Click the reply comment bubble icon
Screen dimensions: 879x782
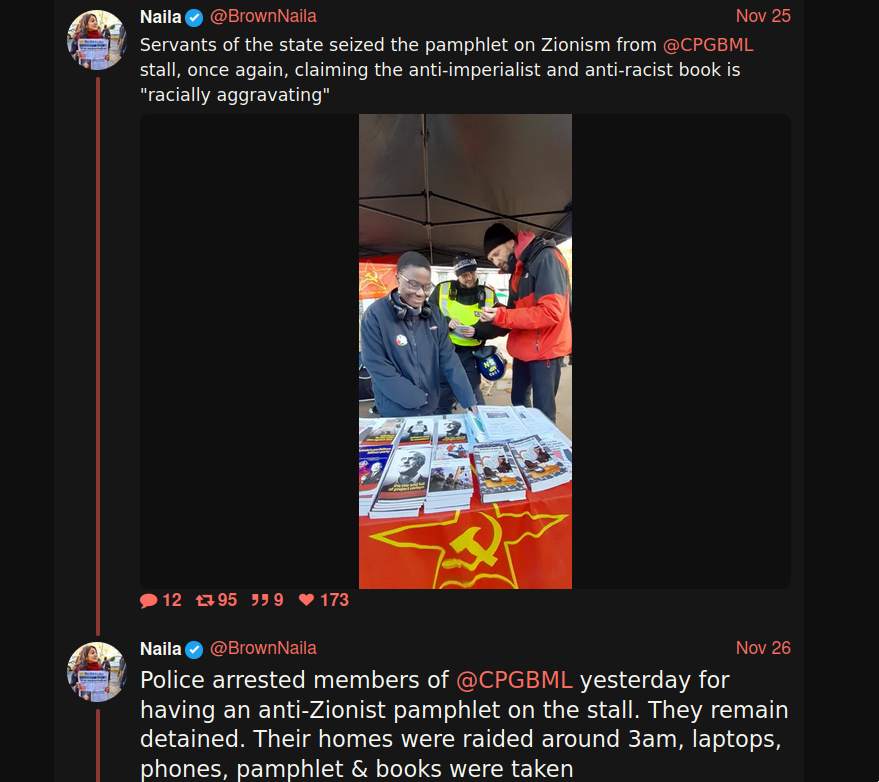tap(149, 600)
